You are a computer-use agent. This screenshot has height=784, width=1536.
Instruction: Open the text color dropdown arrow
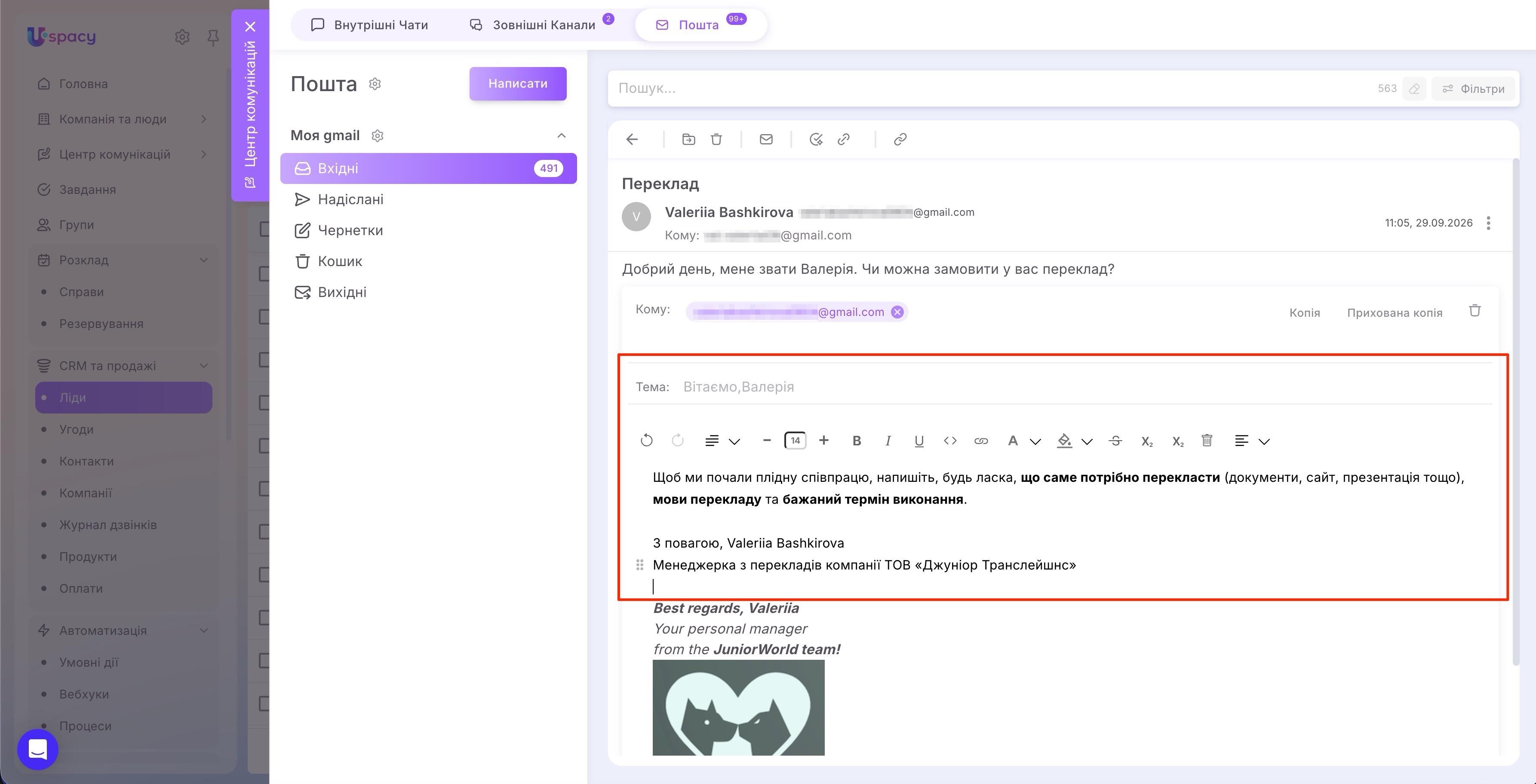[1035, 441]
